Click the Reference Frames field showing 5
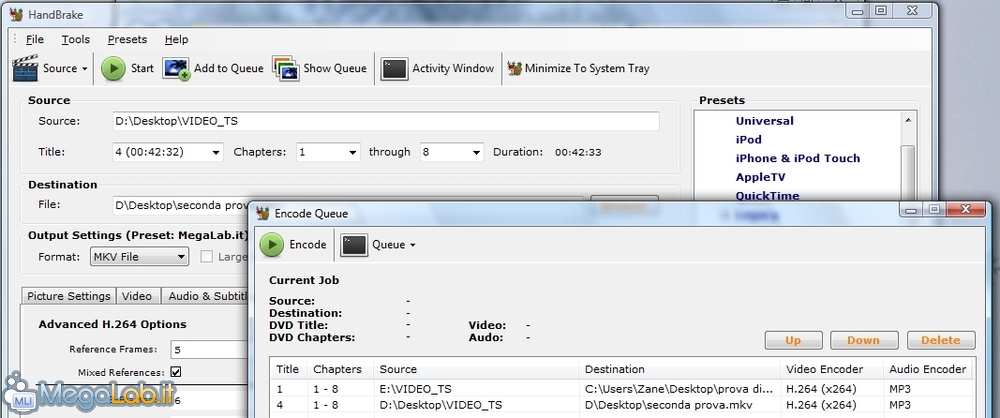This screenshot has width=1000, height=418. click(x=210, y=350)
